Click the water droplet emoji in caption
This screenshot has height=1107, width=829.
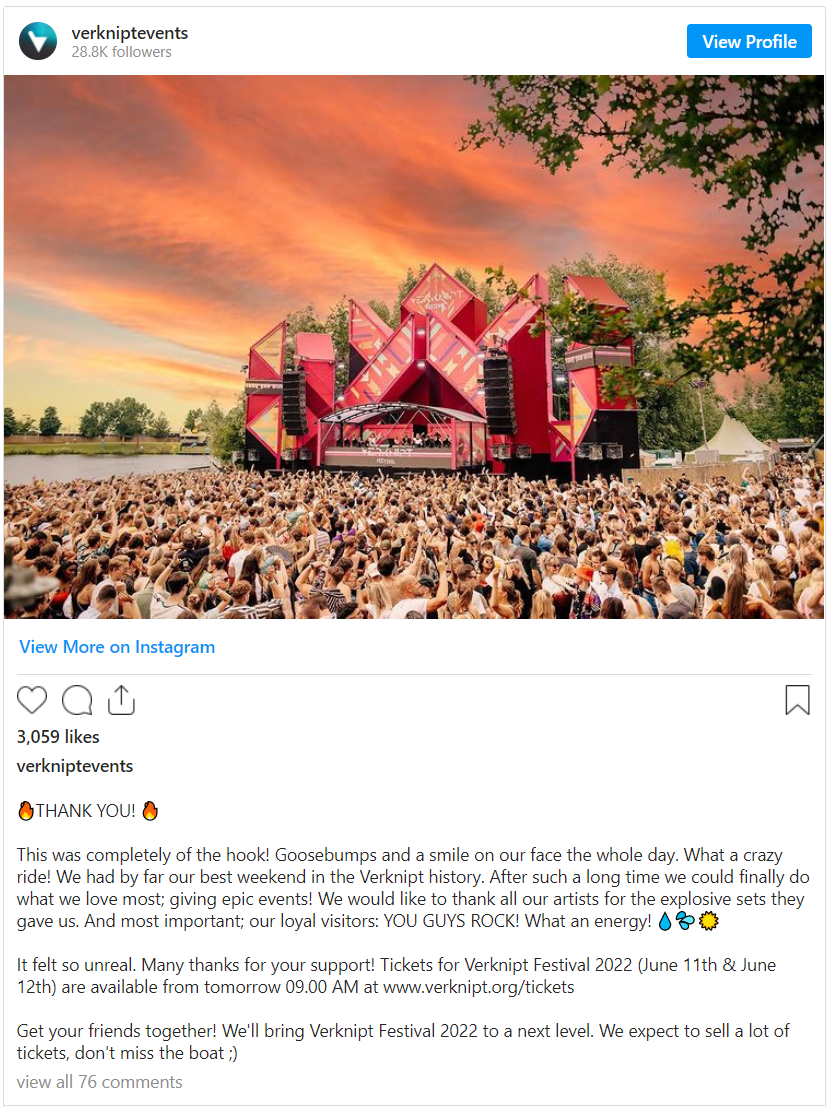pyautogui.click(x=665, y=922)
